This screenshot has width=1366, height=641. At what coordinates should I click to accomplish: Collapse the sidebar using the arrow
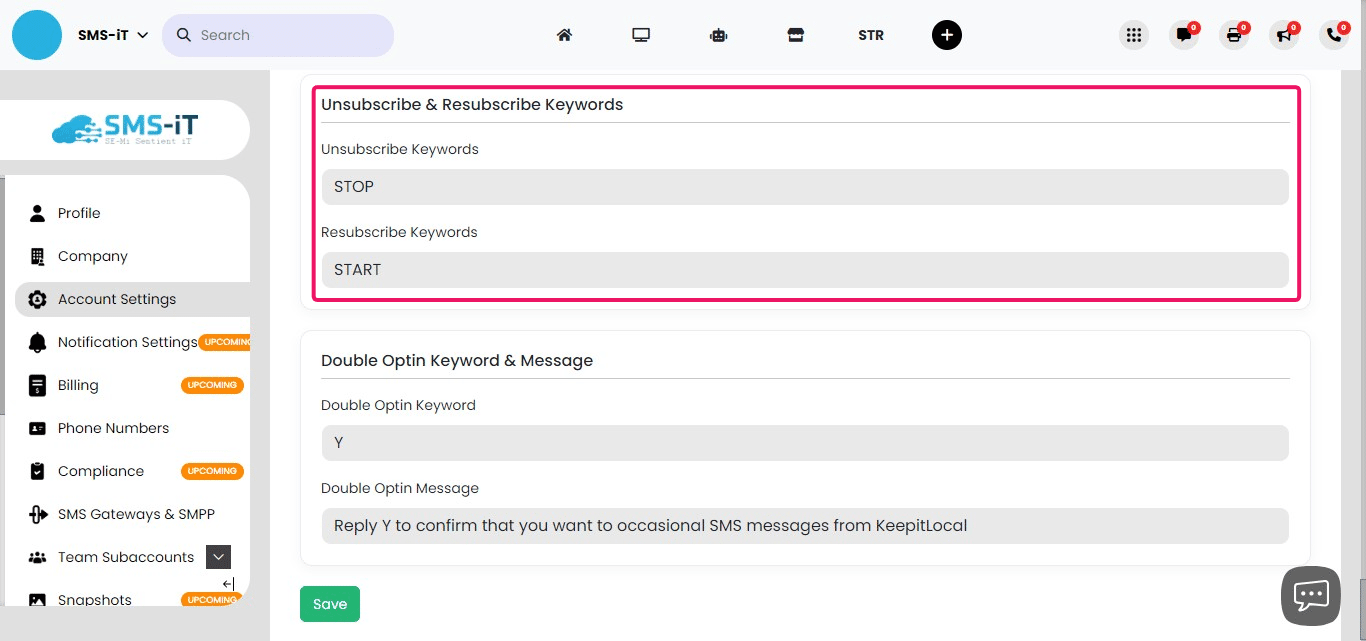click(227, 583)
